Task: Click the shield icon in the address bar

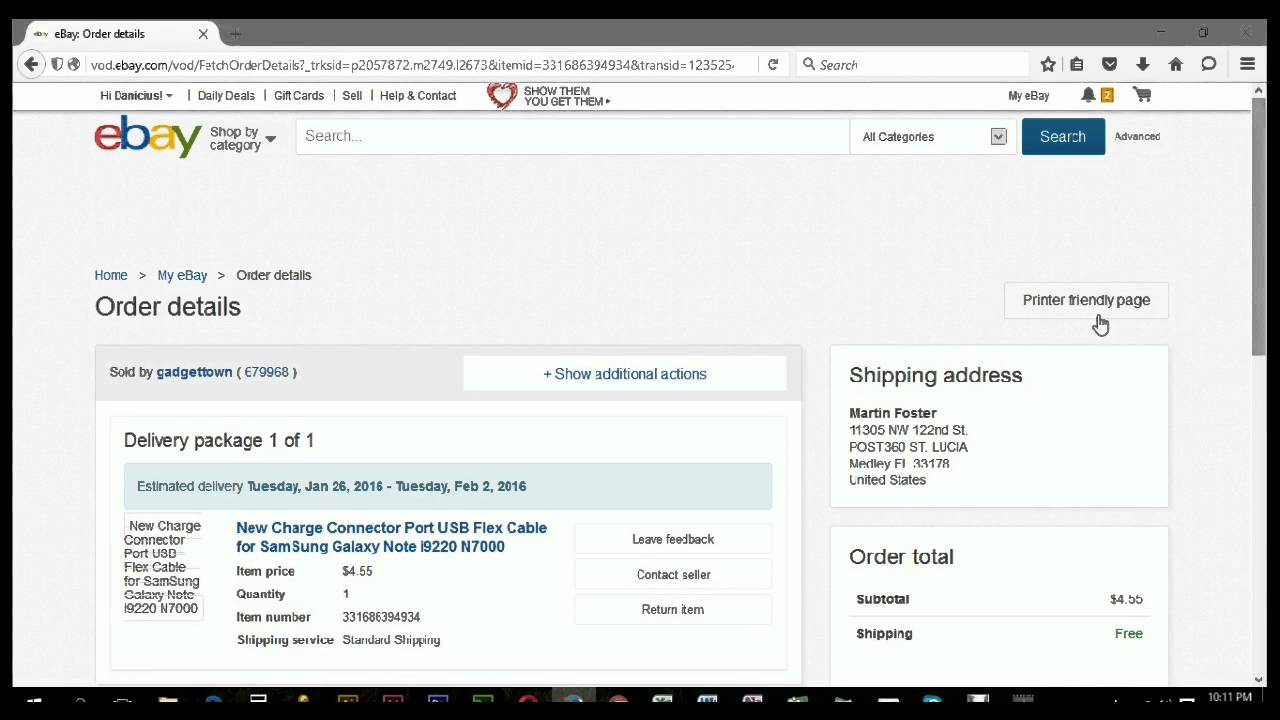Action: 57,64
